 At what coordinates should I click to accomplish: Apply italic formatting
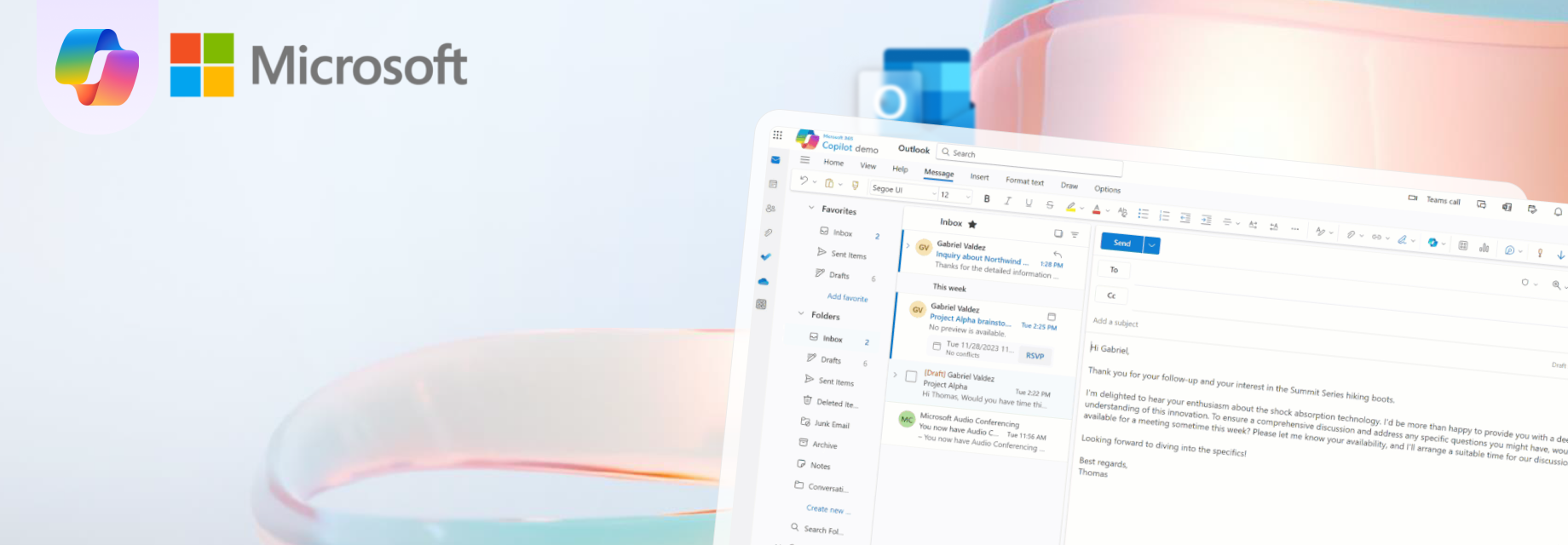[1007, 201]
